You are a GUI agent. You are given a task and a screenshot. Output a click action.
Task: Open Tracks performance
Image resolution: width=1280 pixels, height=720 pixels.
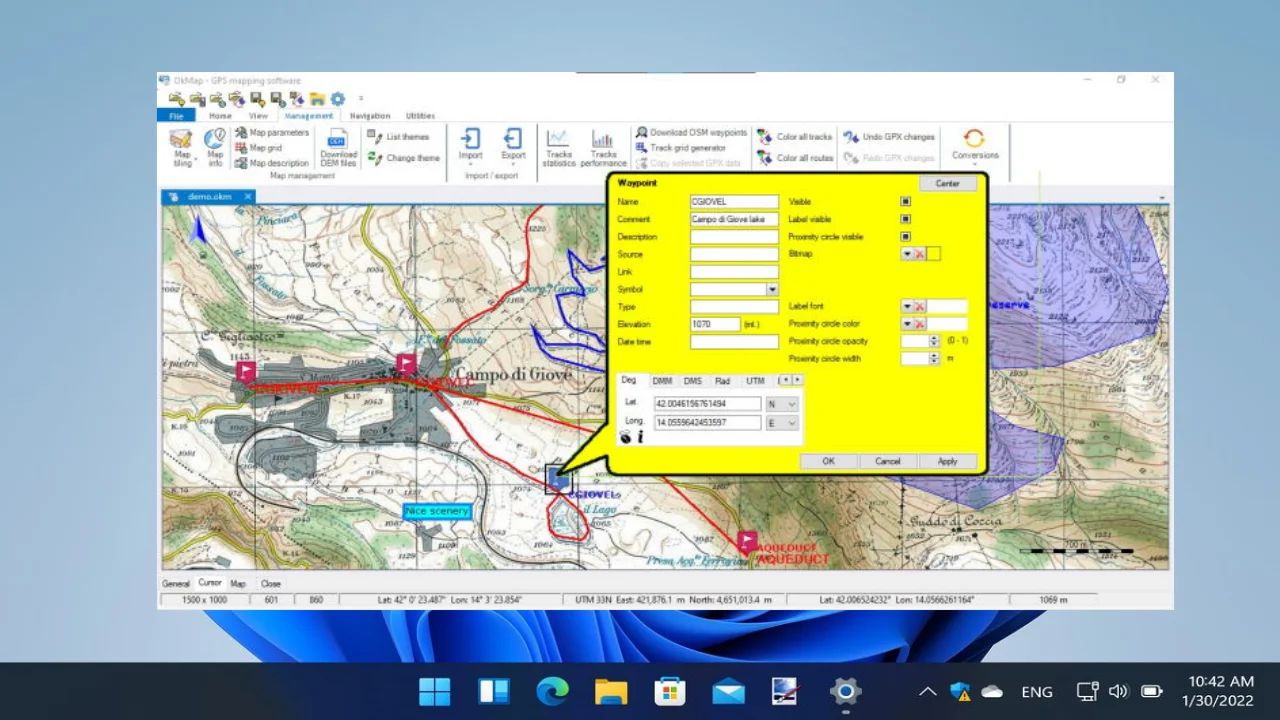click(603, 147)
